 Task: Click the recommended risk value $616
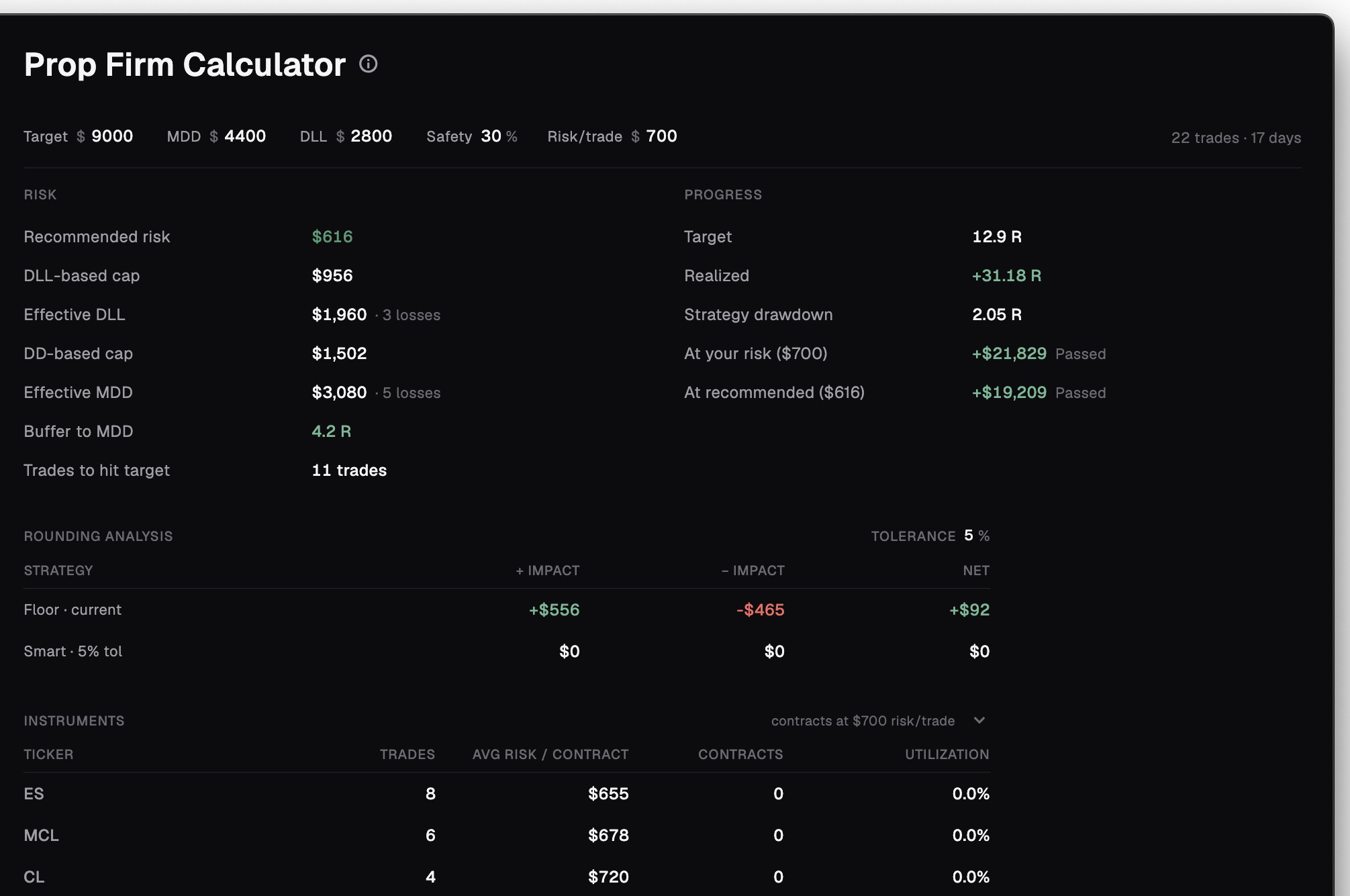point(332,237)
